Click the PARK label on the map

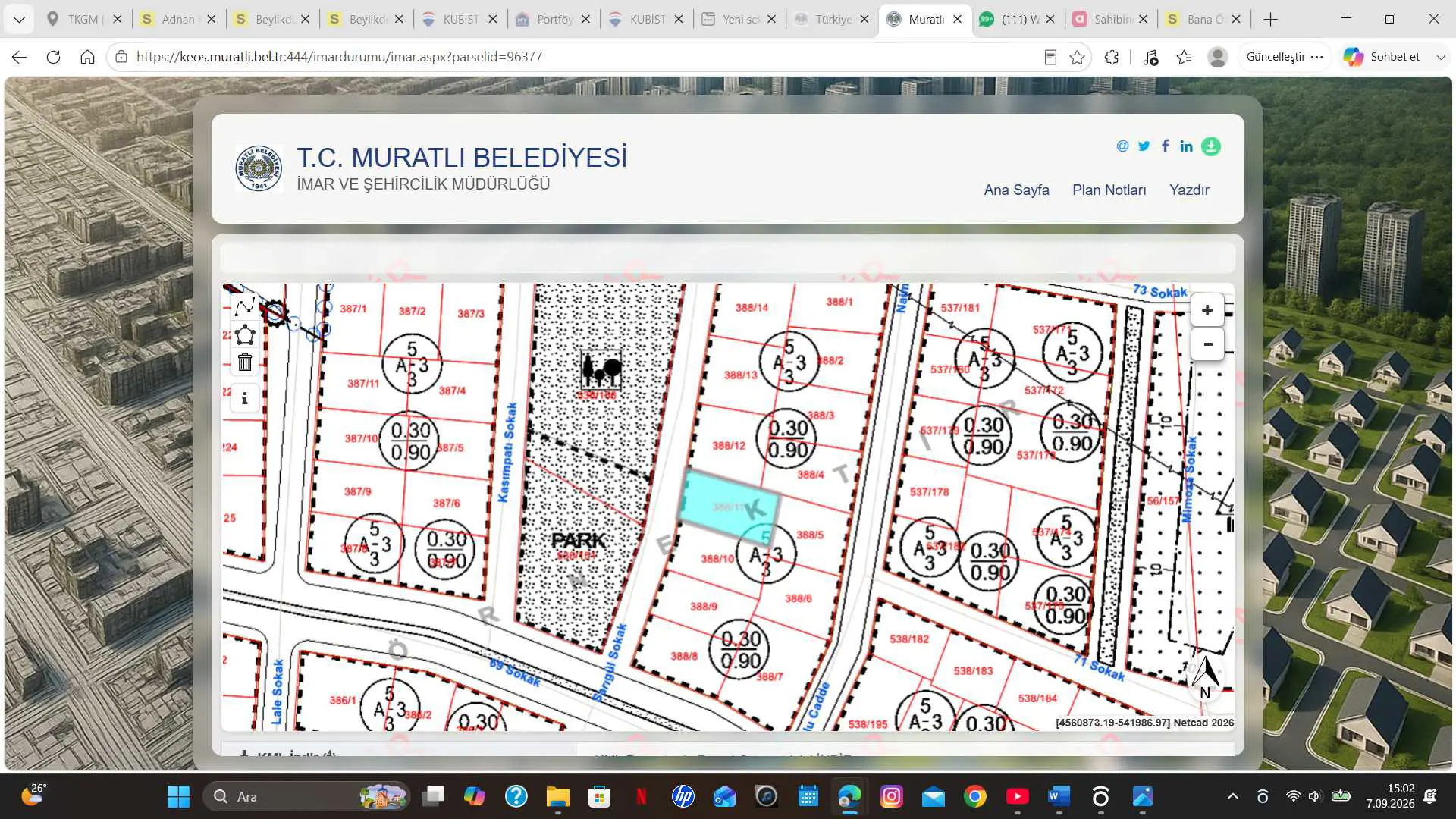point(579,541)
